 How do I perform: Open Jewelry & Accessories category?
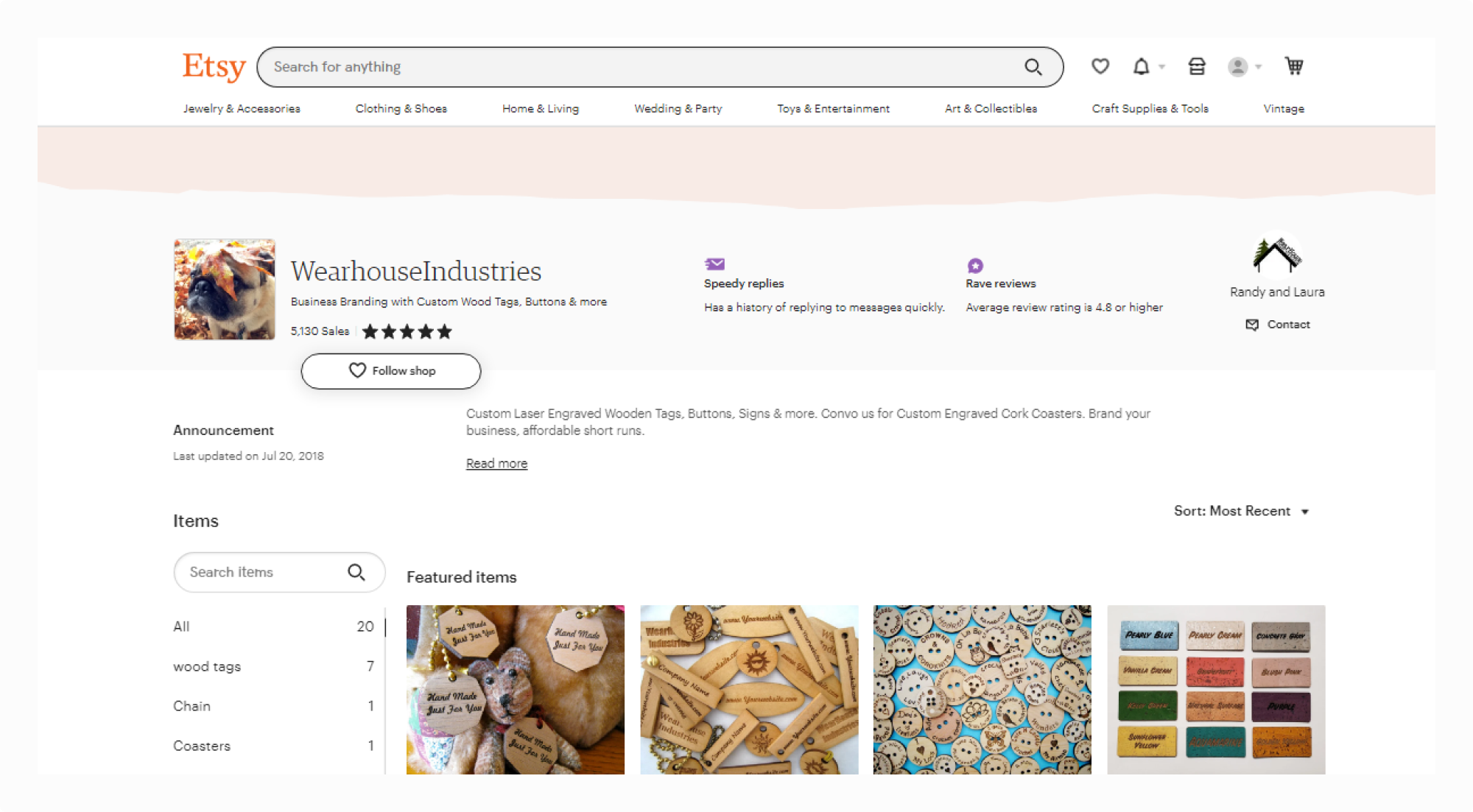tap(242, 108)
